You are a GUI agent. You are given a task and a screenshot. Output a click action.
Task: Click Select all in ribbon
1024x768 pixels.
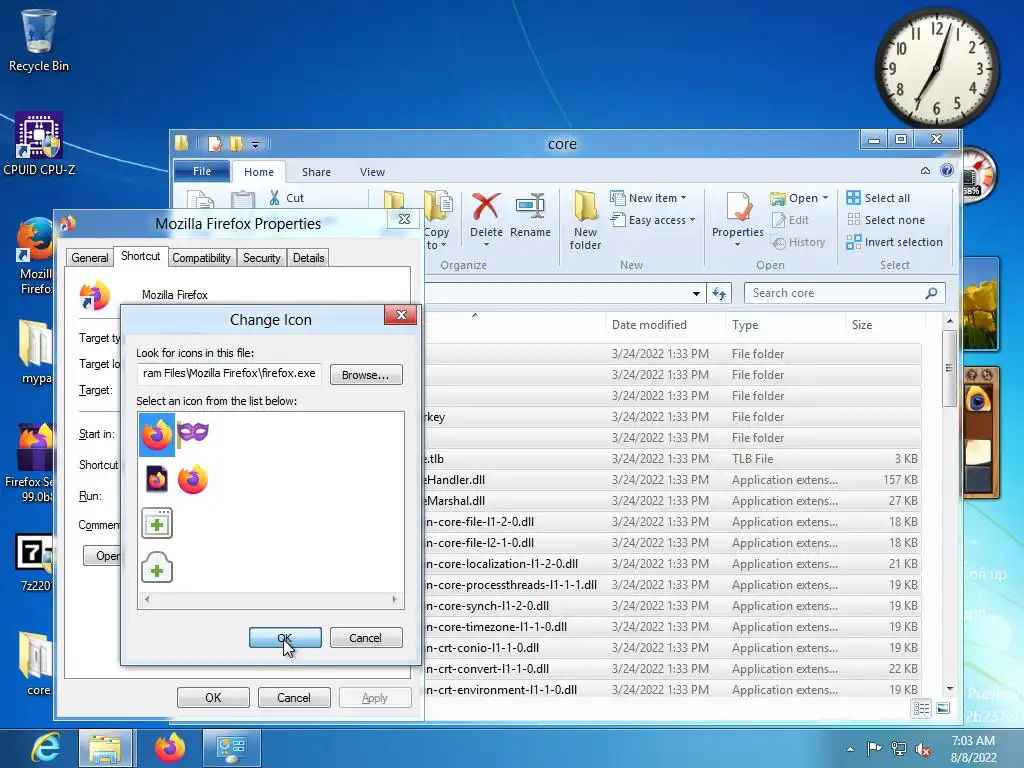tap(878, 198)
